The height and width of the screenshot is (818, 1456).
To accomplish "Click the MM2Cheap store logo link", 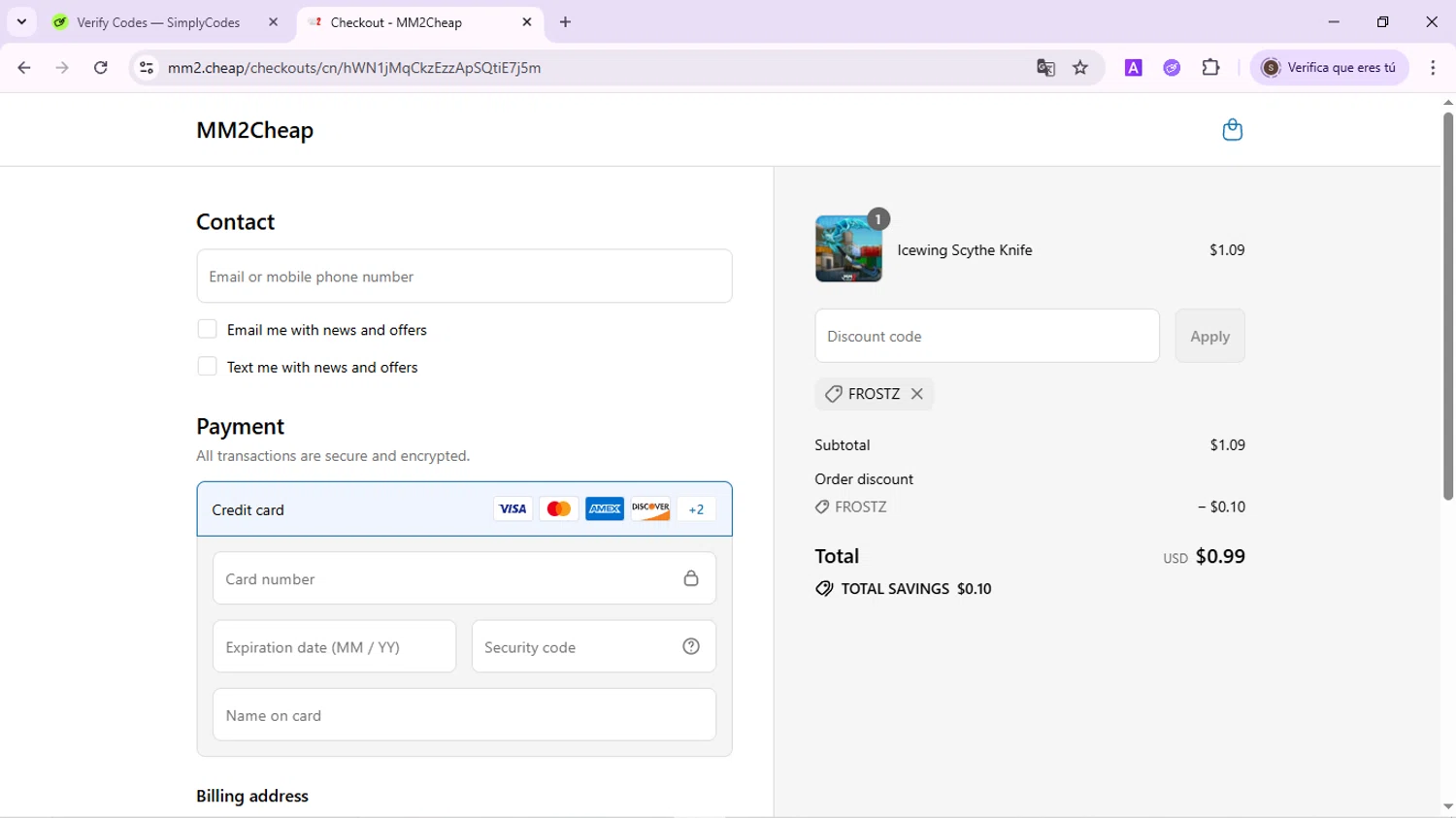I will pos(254,130).
